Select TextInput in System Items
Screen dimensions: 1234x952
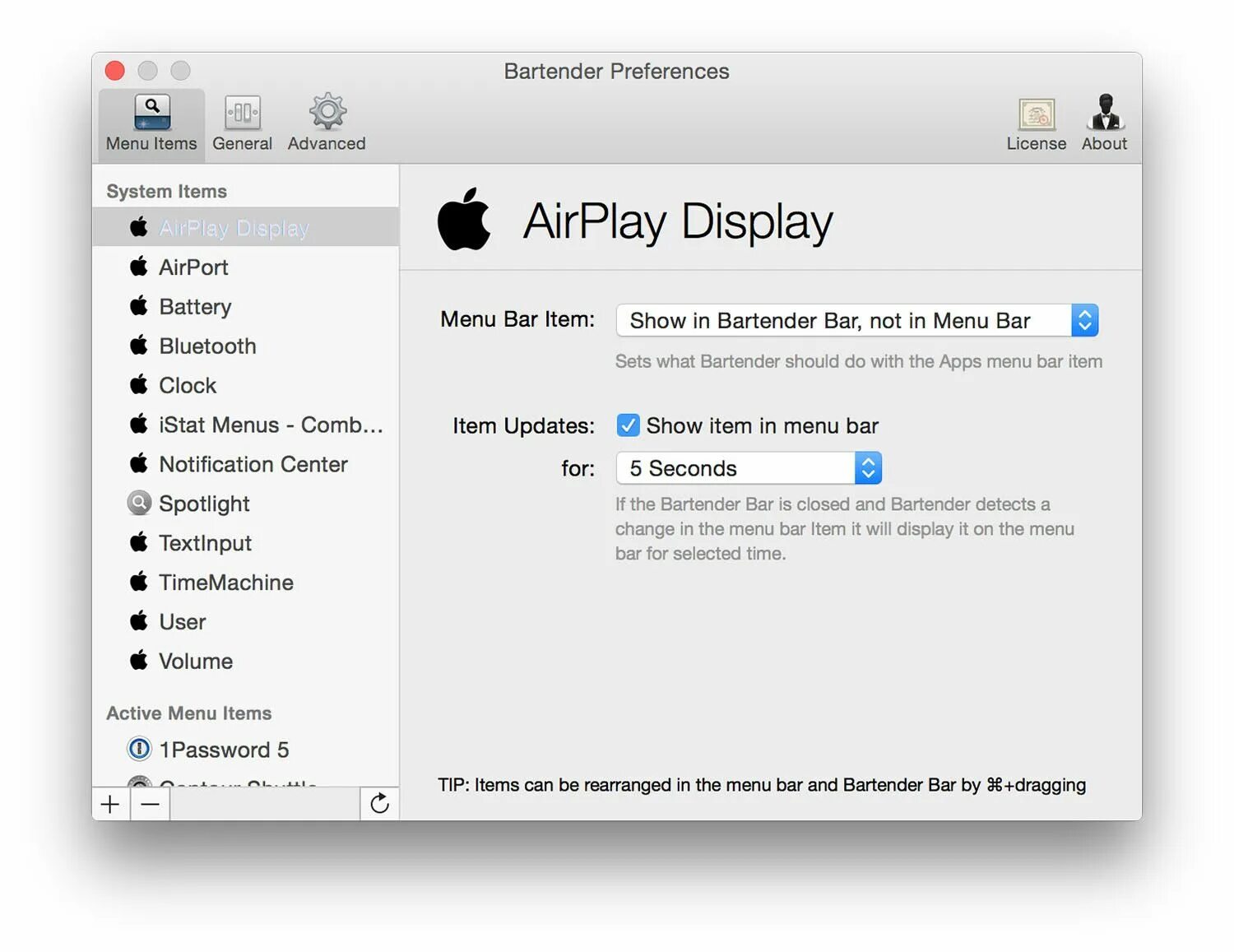pyautogui.click(x=246, y=543)
